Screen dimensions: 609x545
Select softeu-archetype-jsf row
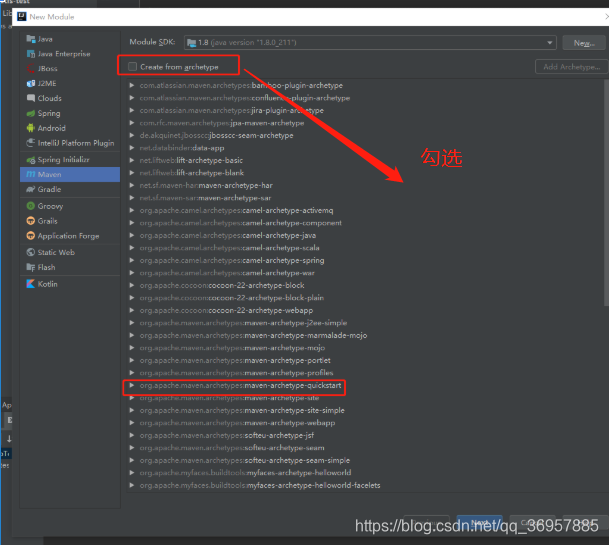pos(227,435)
